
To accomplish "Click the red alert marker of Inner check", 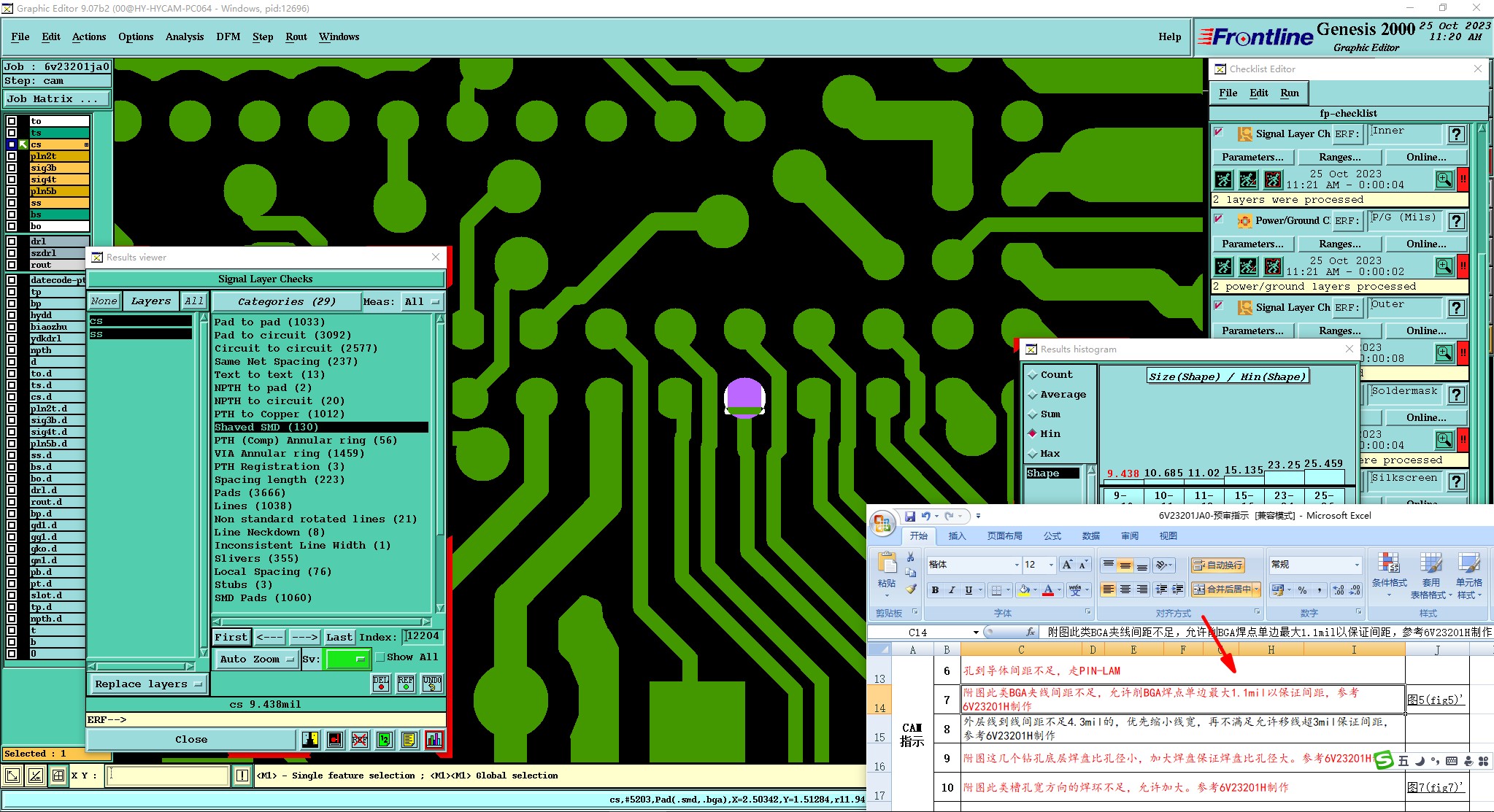I will tap(1463, 179).
